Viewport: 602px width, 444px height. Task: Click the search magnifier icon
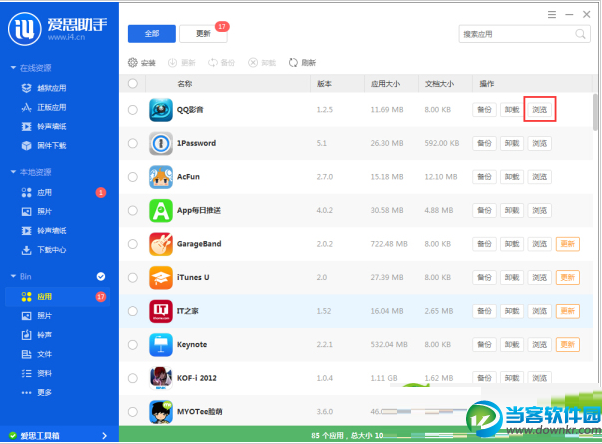[580, 34]
